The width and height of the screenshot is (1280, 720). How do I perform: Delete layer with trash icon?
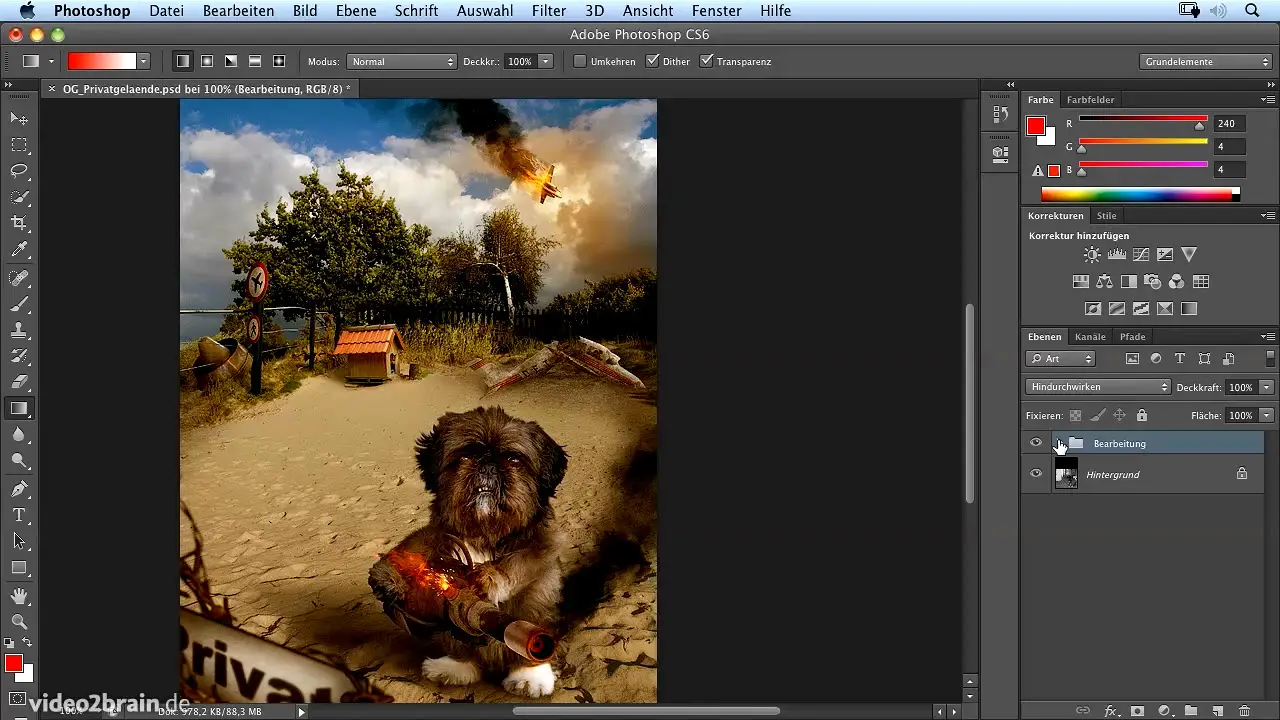1244,711
